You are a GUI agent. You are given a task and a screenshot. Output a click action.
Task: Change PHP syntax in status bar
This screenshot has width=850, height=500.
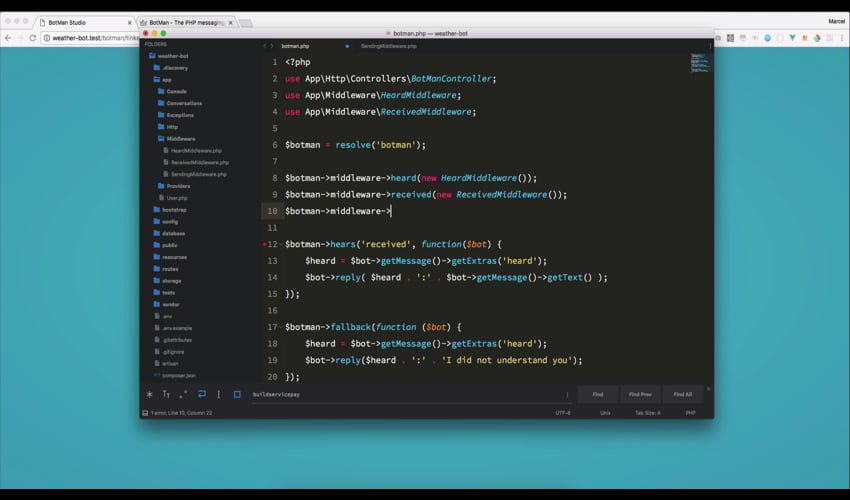pos(690,413)
